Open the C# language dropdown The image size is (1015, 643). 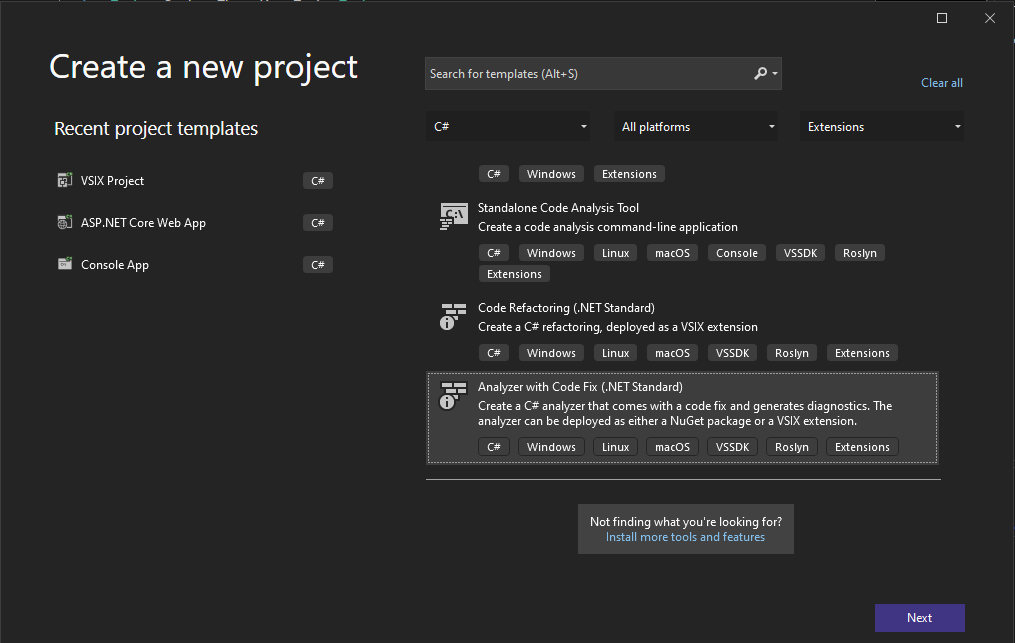coord(507,126)
